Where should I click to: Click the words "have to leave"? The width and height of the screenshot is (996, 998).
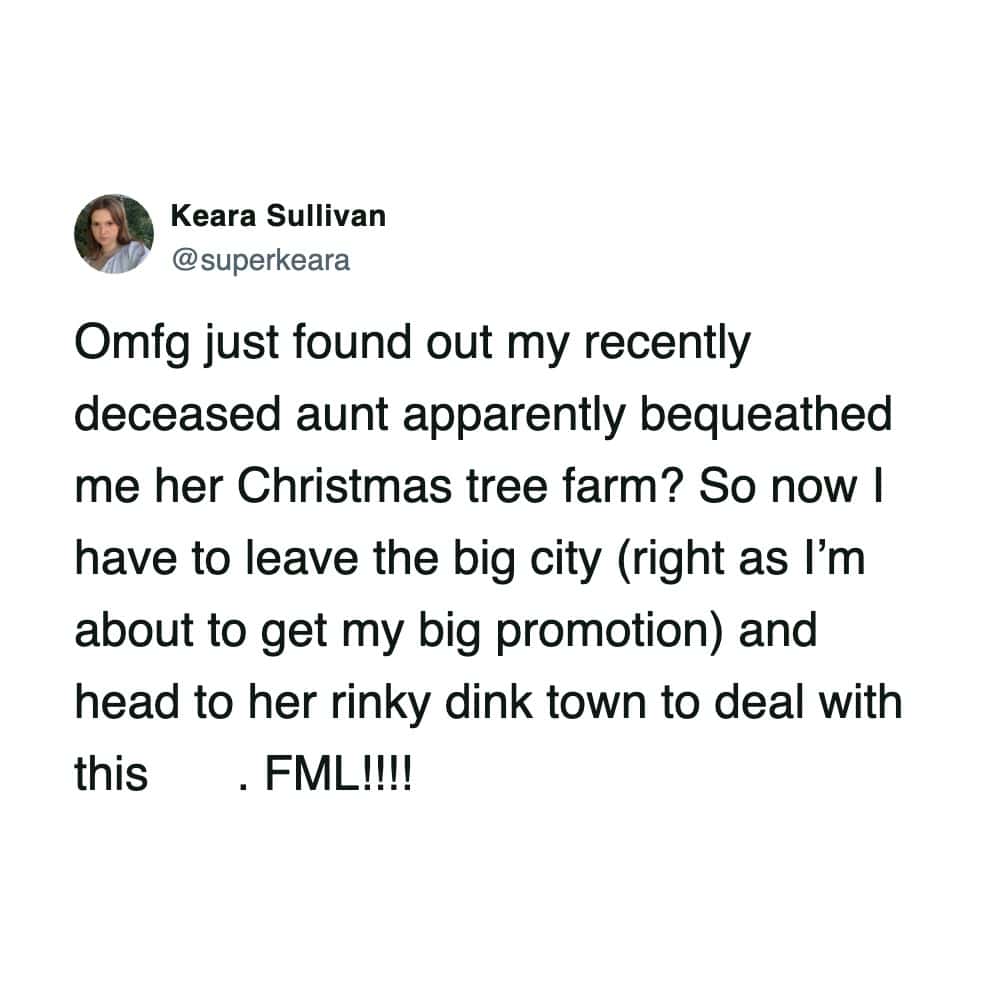[196, 560]
